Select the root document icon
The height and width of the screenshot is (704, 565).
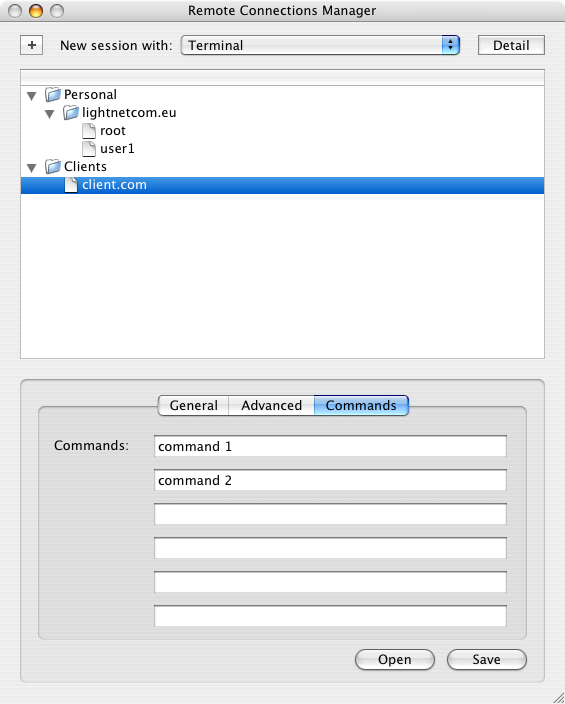tap(89, 131)
